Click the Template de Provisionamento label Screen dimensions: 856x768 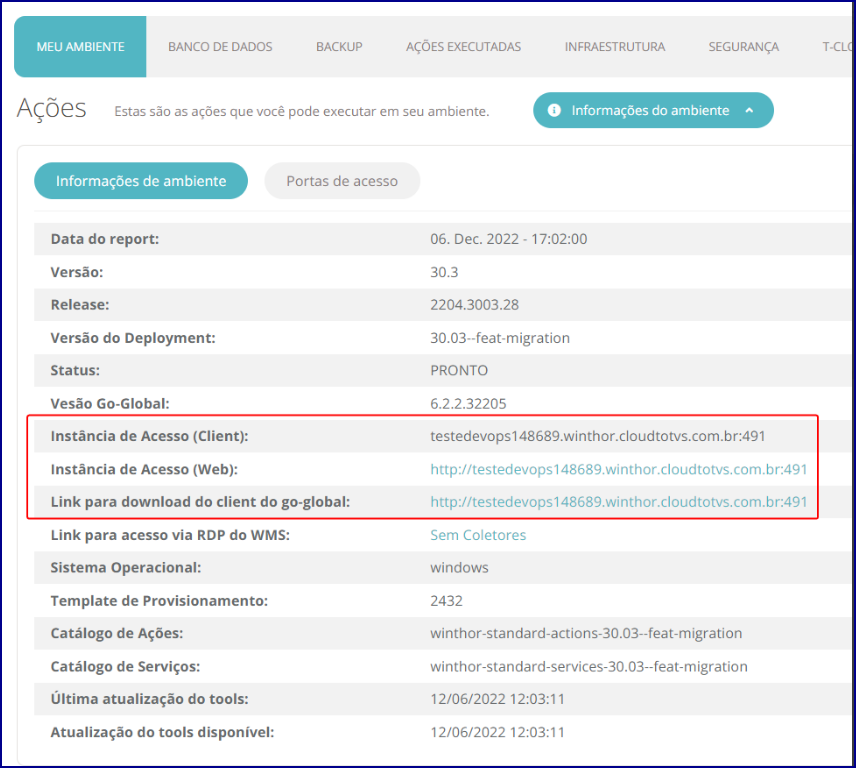click(159, 600)
